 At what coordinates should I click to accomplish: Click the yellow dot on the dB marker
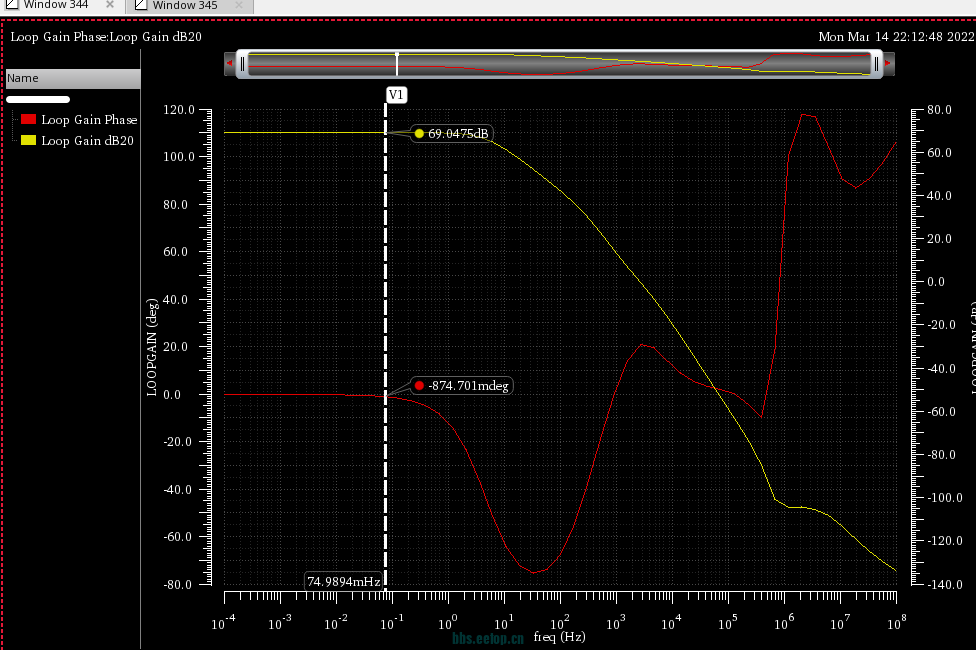click(x=419, y=133)
